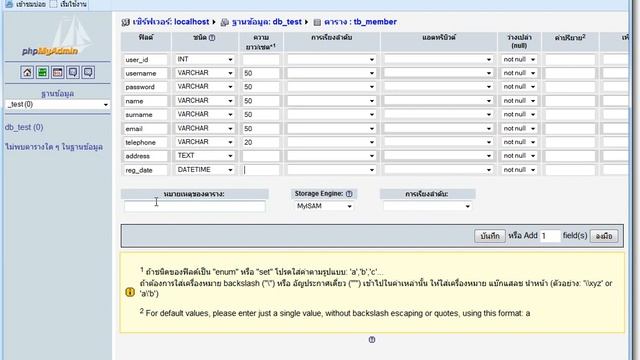Click the length field for reg_date
The width and height of the screenshot is (640, 360).
(x=261, y=170)
